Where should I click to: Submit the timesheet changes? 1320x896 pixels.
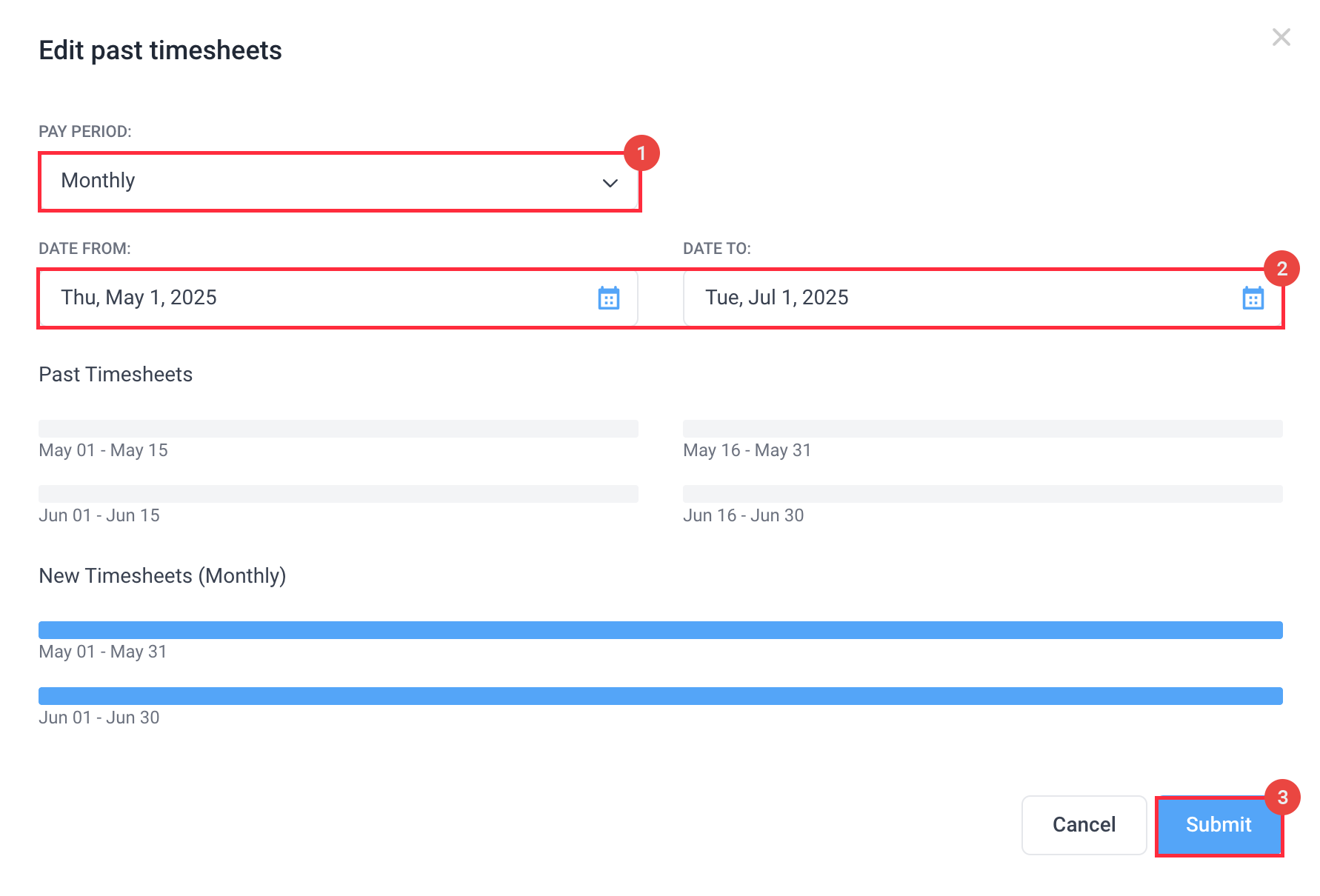click(x=1219, y=825)
